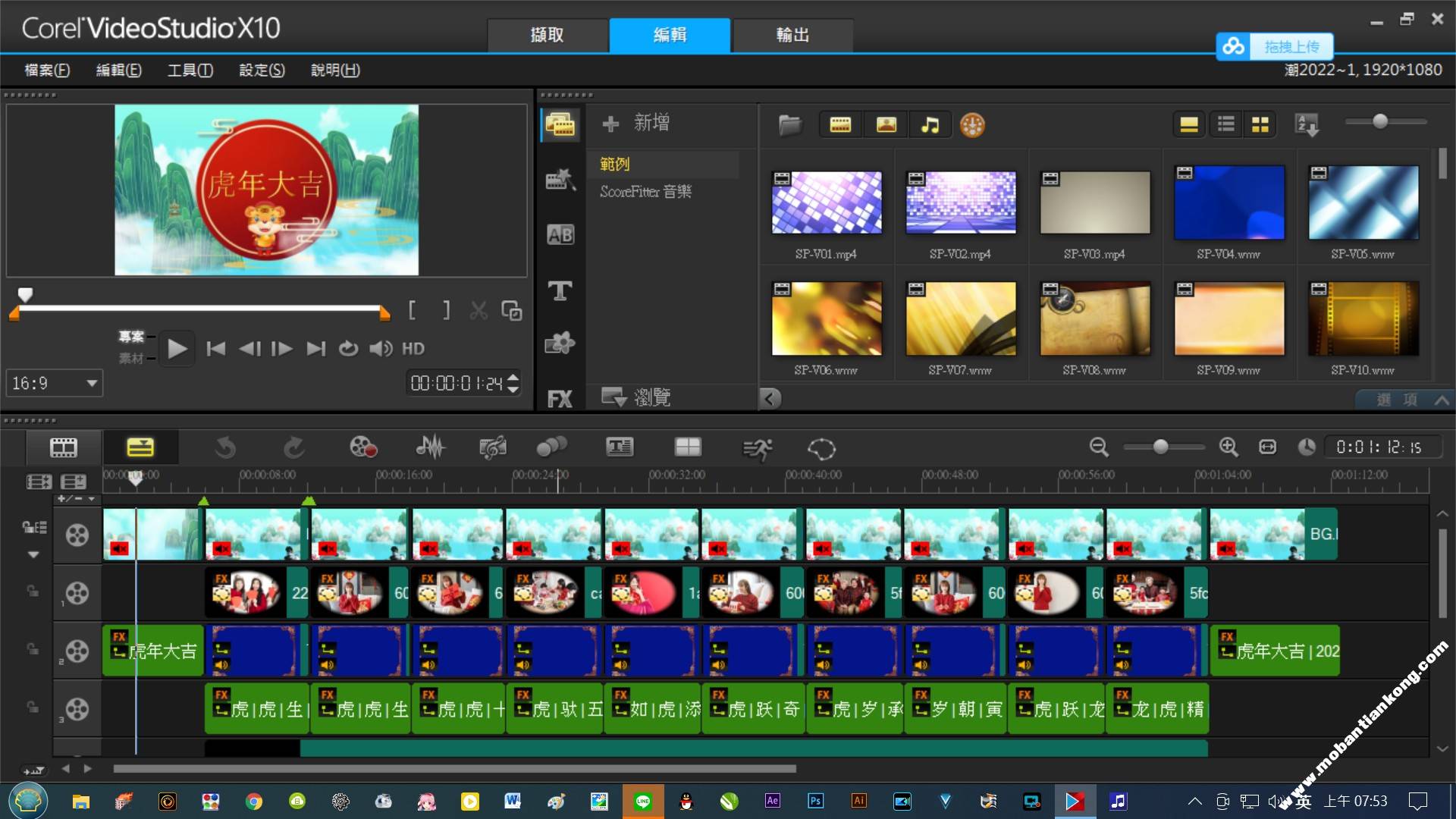Screen dimensions: 1456x819
Task: Open the Title (T) library
Action: pos(560,290)
